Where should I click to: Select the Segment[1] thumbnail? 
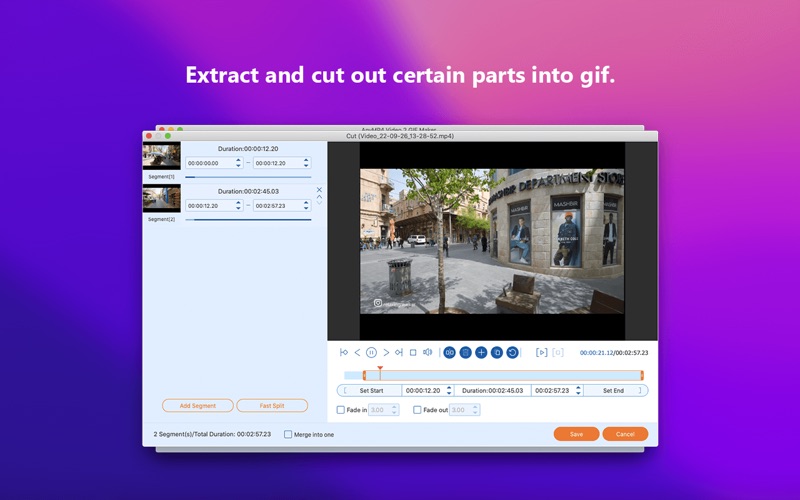point(161,155)
